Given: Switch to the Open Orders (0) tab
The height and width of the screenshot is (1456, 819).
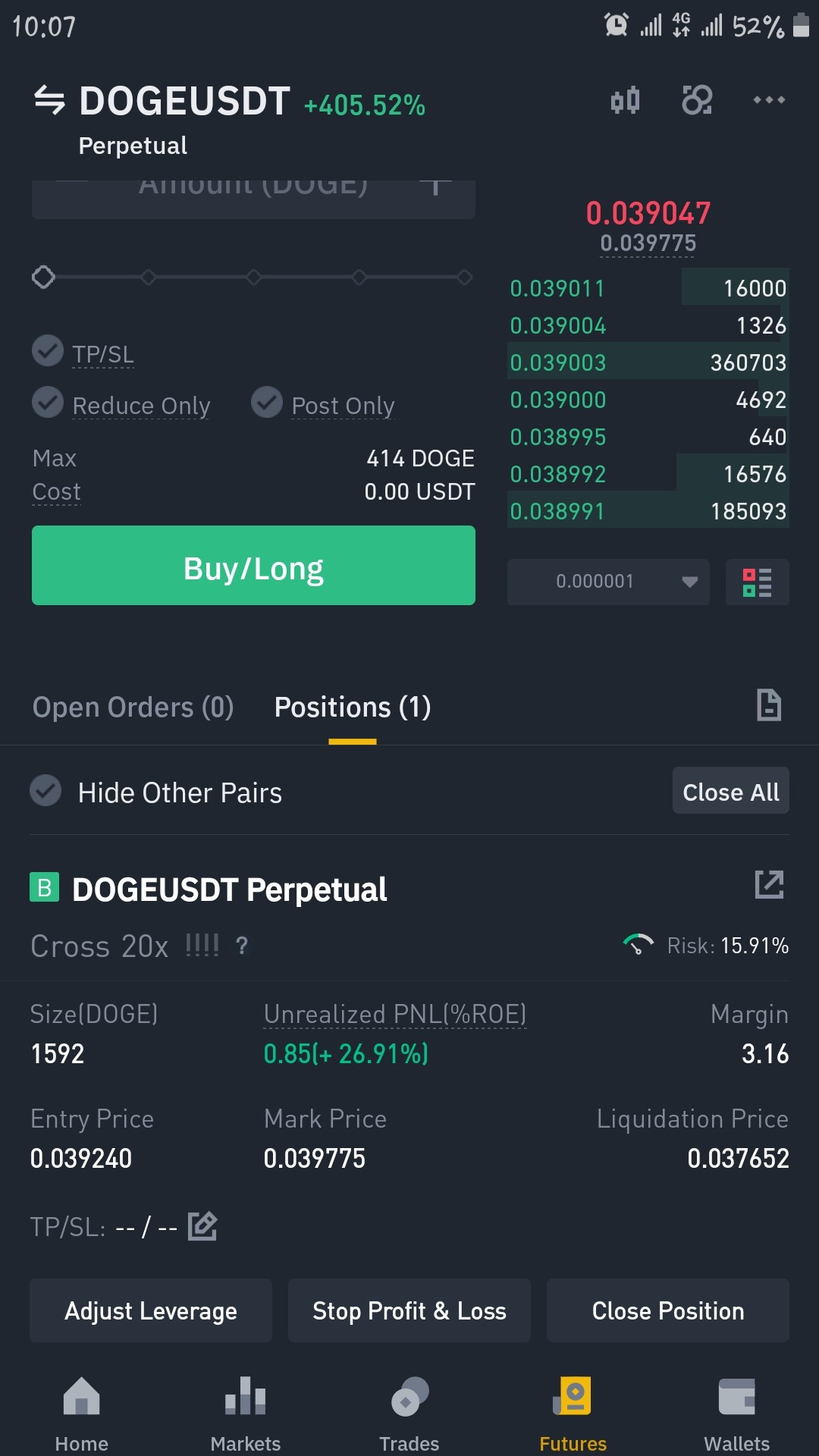Looking at the screenshot, I should [x=133, y=708].
